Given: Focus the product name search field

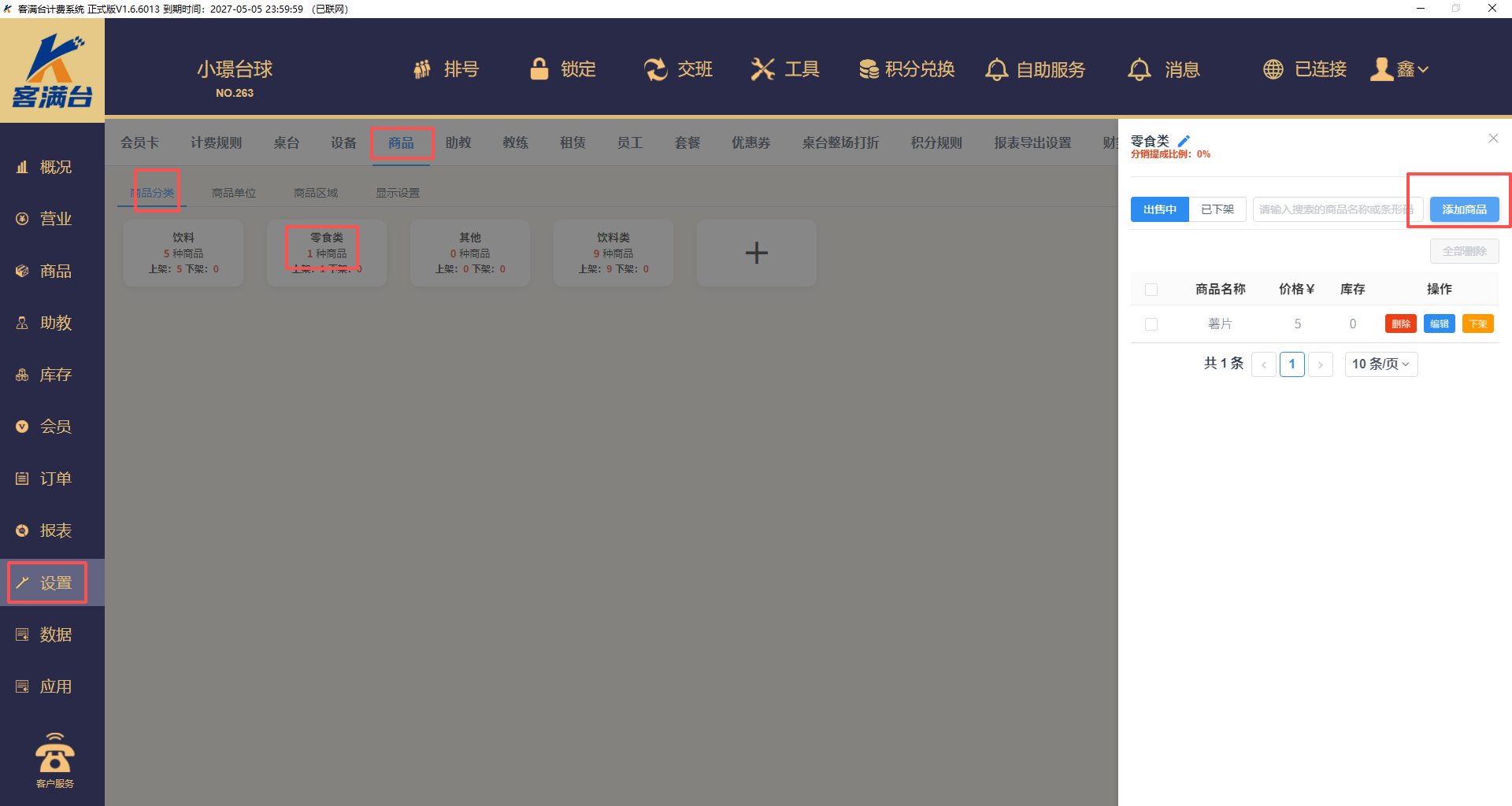Looking at the screenshot, I should click(x=1336, y=209).
